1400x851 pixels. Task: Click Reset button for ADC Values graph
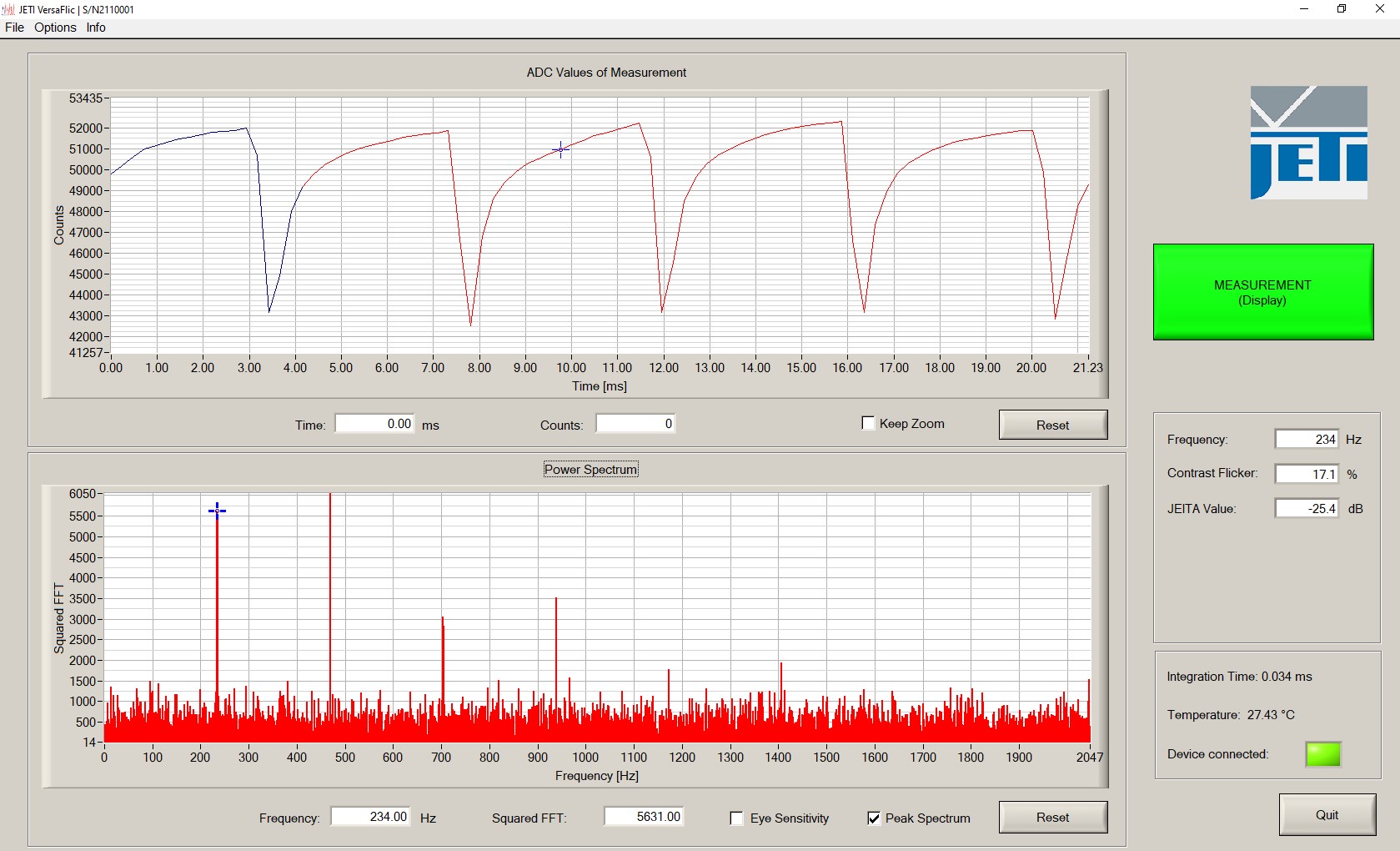point(1052,425)
